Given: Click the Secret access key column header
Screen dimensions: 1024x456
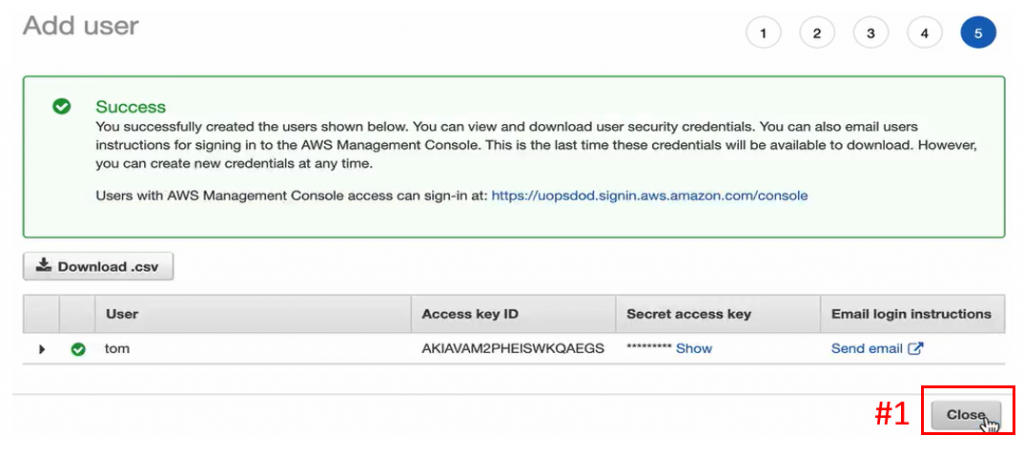Looking at the screenshot, I should pyautogui.click(x=688, y=314).
